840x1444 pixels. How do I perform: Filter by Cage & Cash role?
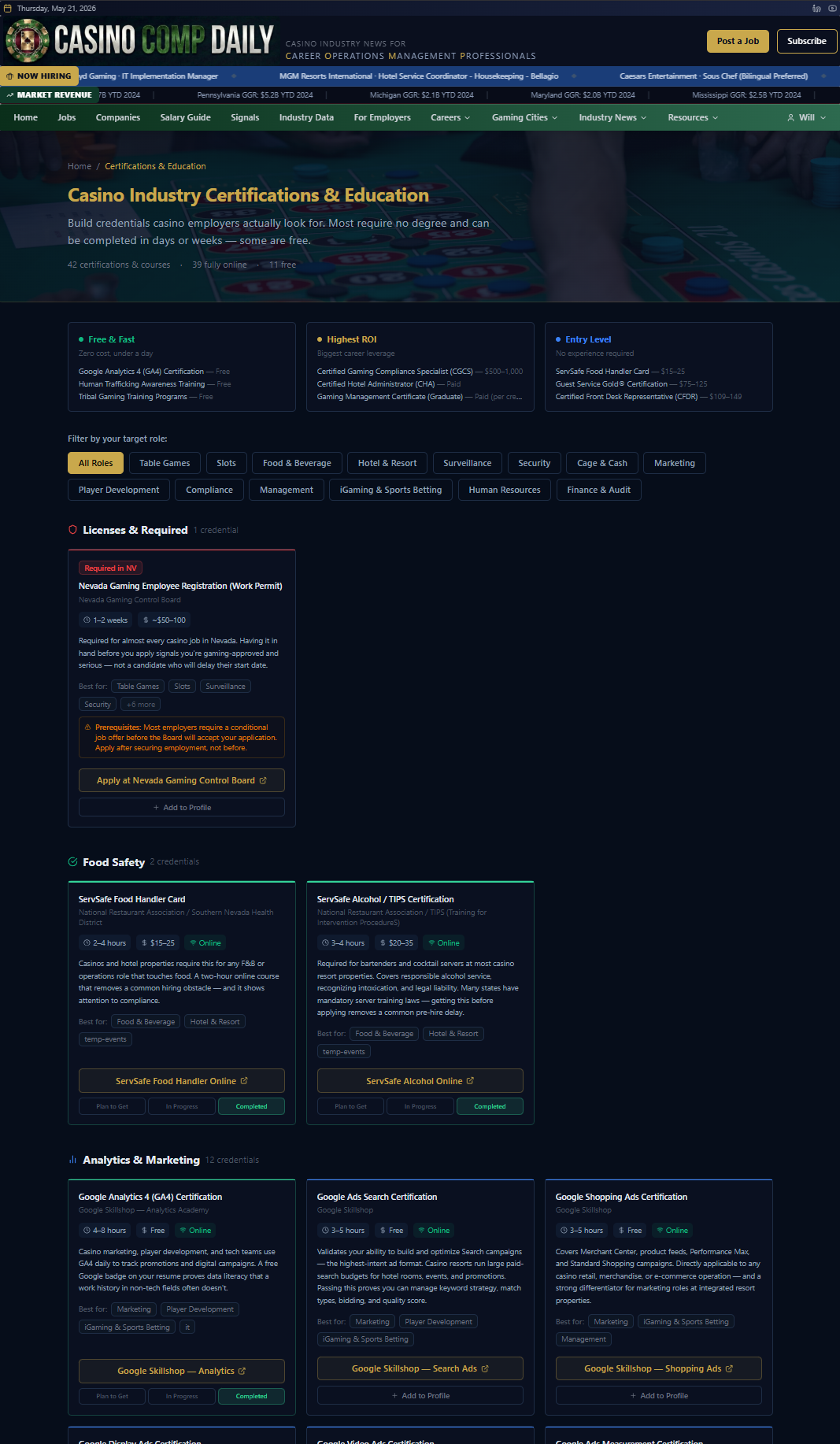coord(602,463)
